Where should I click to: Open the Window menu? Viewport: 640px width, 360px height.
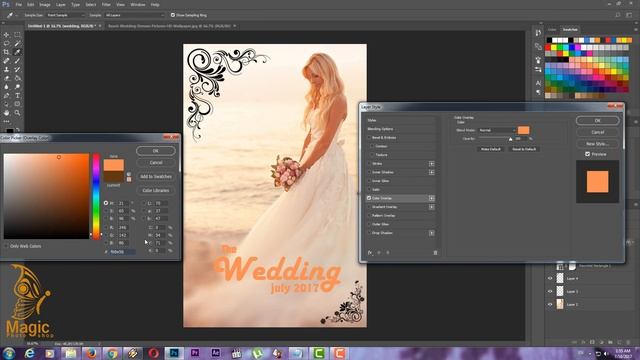[138, 4]
